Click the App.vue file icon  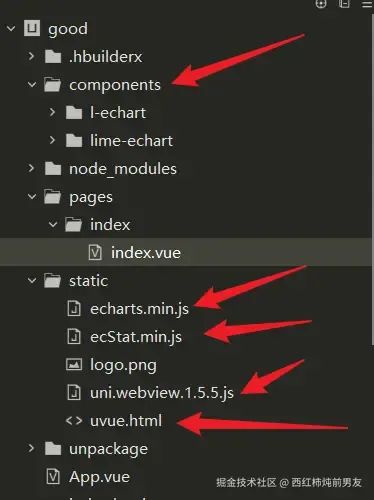[x=53, y=477]
